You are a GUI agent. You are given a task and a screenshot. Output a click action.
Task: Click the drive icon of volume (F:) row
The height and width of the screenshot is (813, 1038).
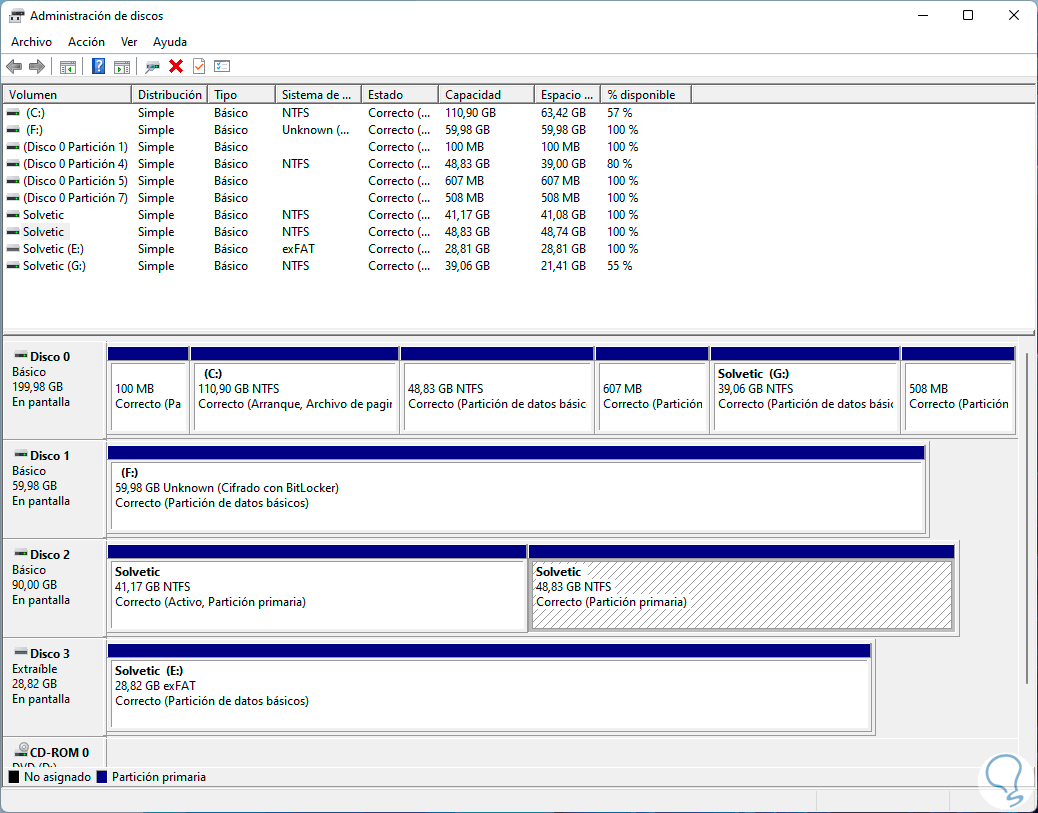(13, 130)
